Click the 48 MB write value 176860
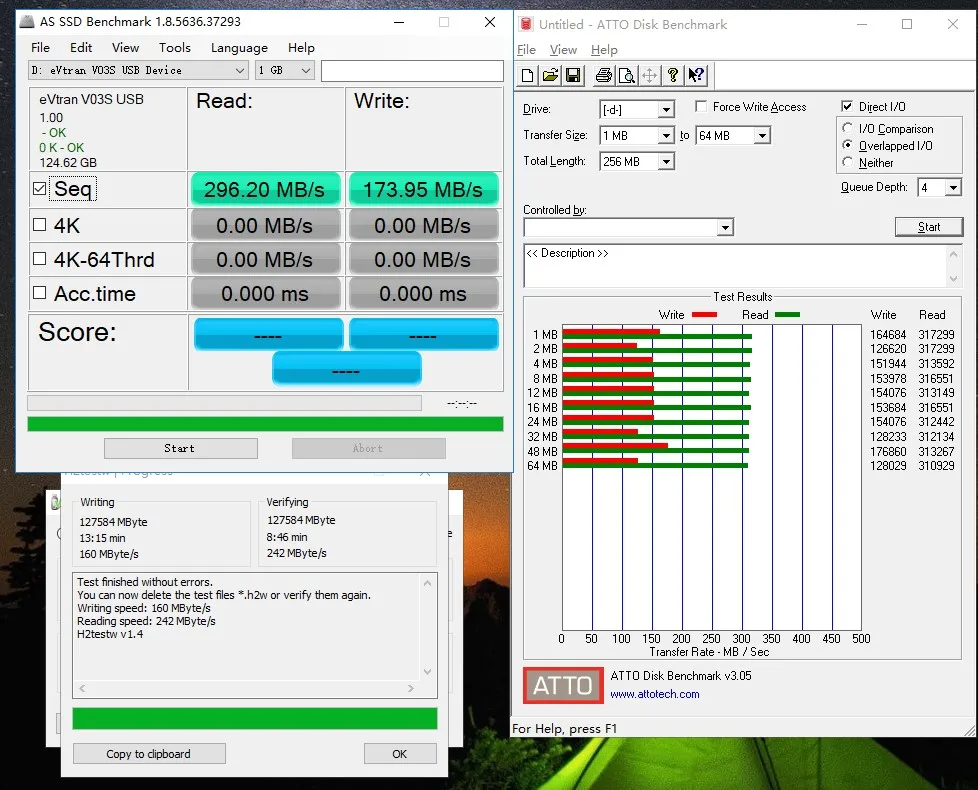The width and height of the screenshot is (978, 790). pyautogui.click(x=888, y=451)
